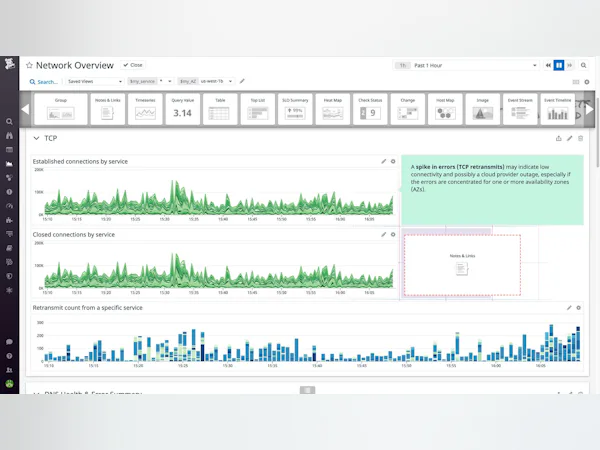Open the exclamation Monitors icon in sidebar

pyautogui.click(x=10, y=192)
